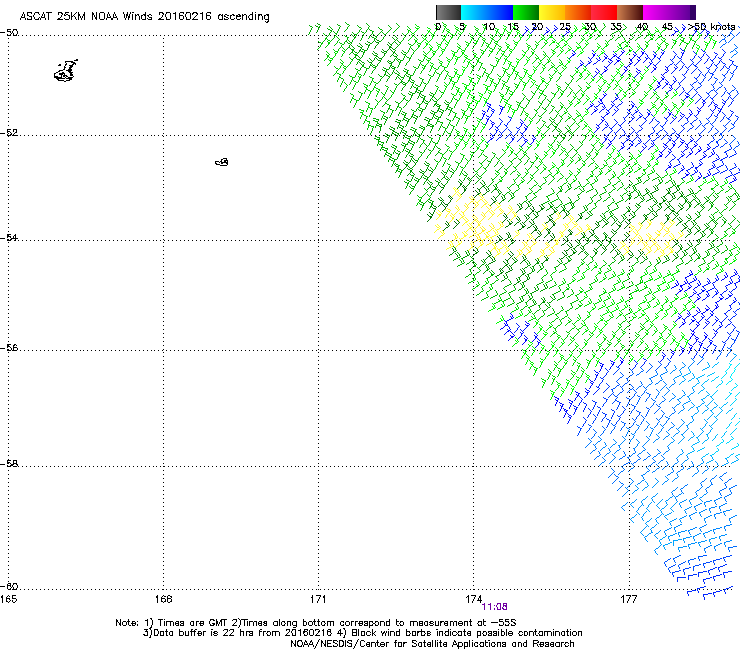Click the '-50' latitude axis label
Image resolution: width=740 pixels, height=650 pixels.
click(x=9, y=33)
